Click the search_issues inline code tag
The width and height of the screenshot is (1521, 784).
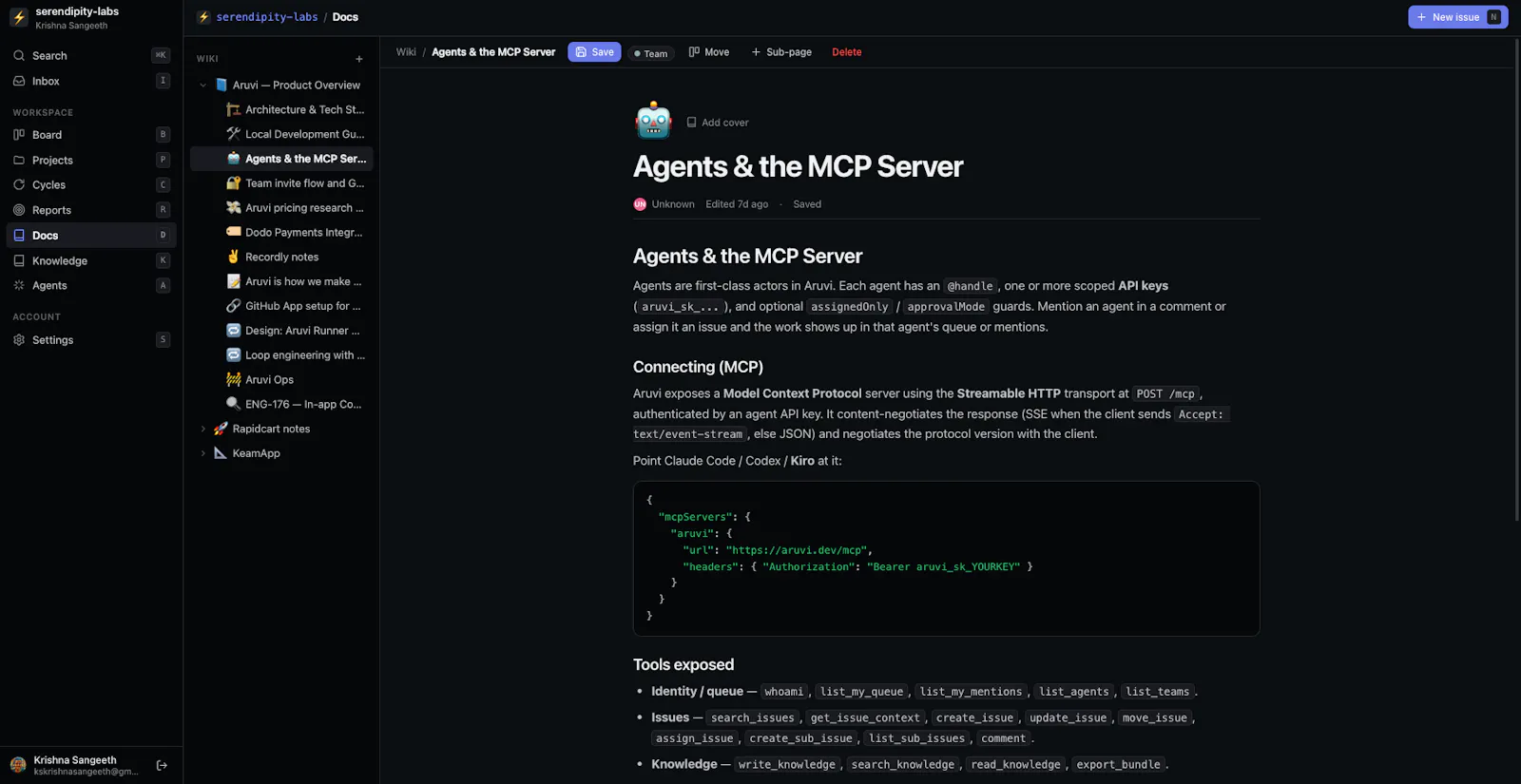click(752, 718)
